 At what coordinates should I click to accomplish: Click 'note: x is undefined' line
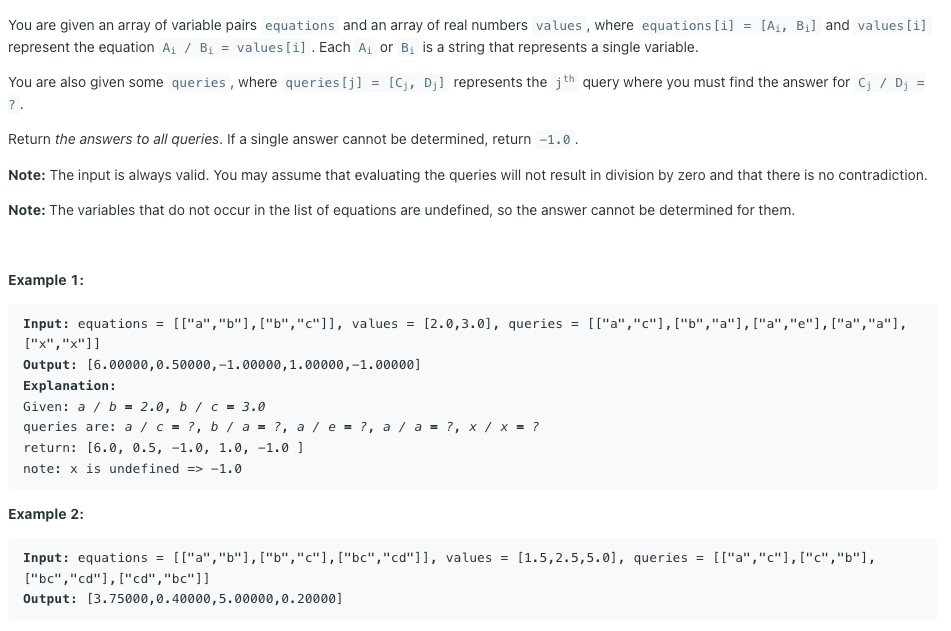132,469
